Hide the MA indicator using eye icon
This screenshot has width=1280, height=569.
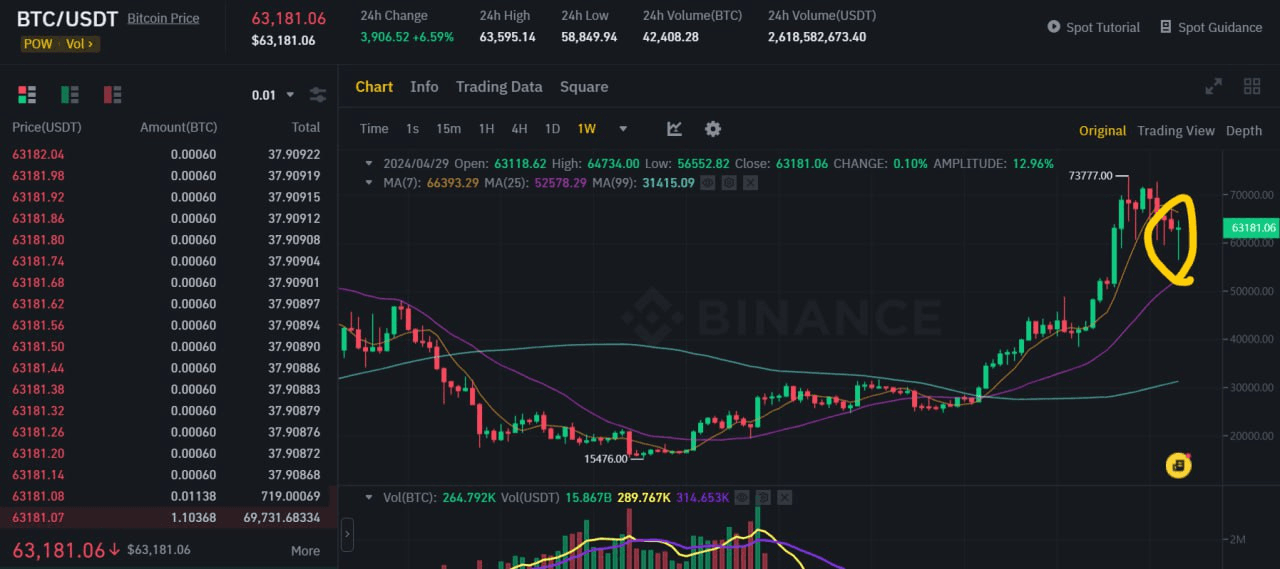pyautogui.click(x=707, y=183)
